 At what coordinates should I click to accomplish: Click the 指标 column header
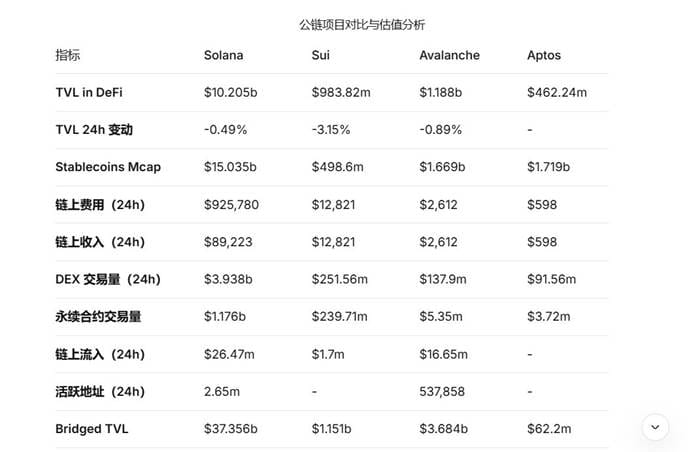(x=68, y=55)
